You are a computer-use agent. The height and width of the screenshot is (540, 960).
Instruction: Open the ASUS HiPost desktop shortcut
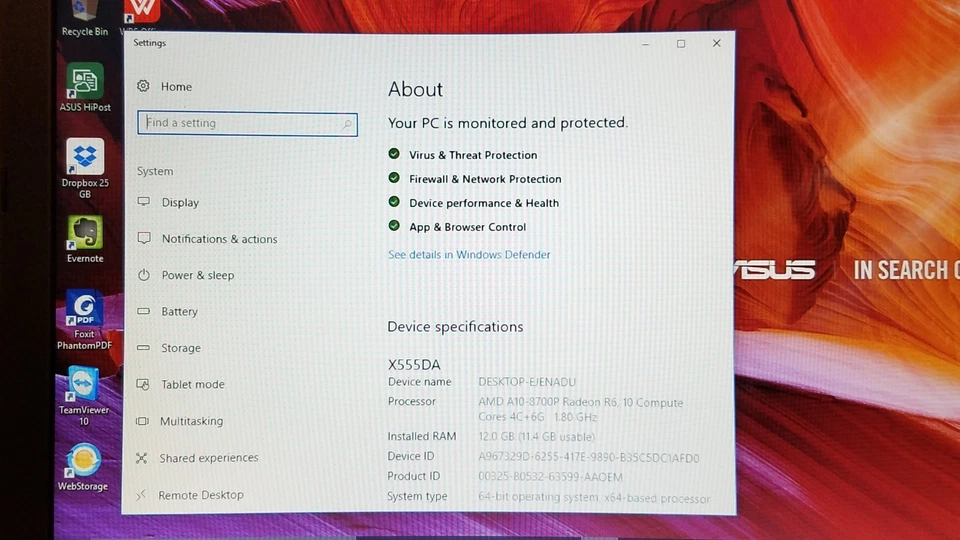(x=84, y=88)
